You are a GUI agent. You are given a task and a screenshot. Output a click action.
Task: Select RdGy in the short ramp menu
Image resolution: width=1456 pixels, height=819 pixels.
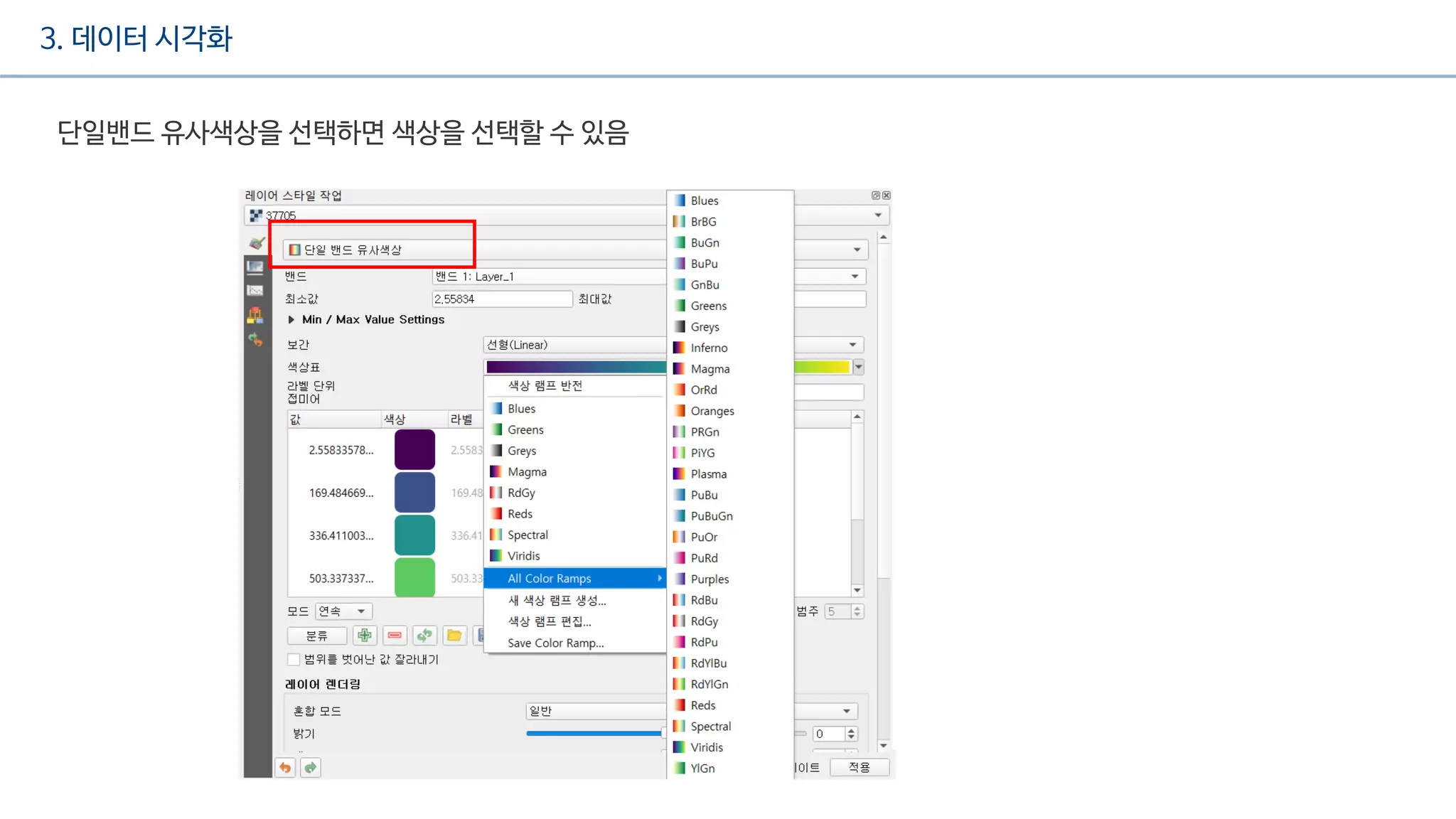point(575,493)
